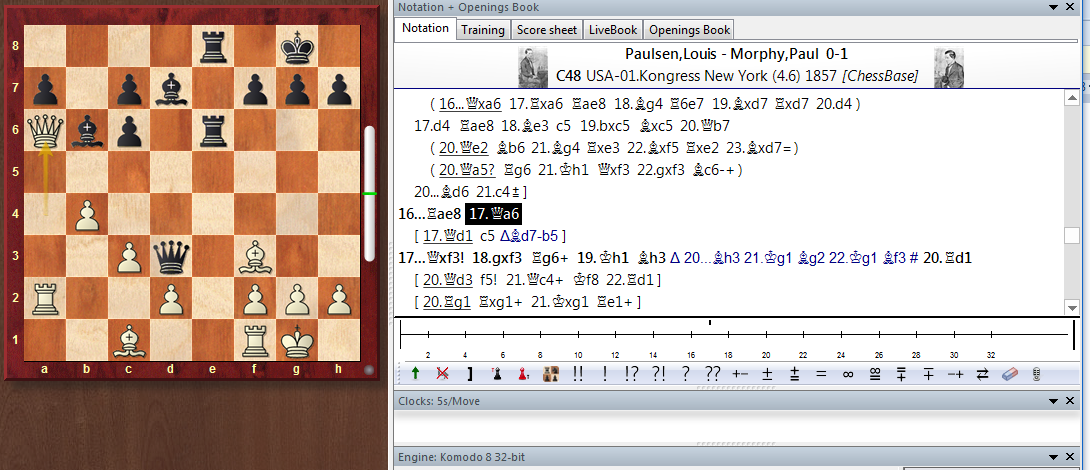This screenshot has width=1090, height=470.
Task: Click the red delete variation icon
Action: (x=442, y=373)
